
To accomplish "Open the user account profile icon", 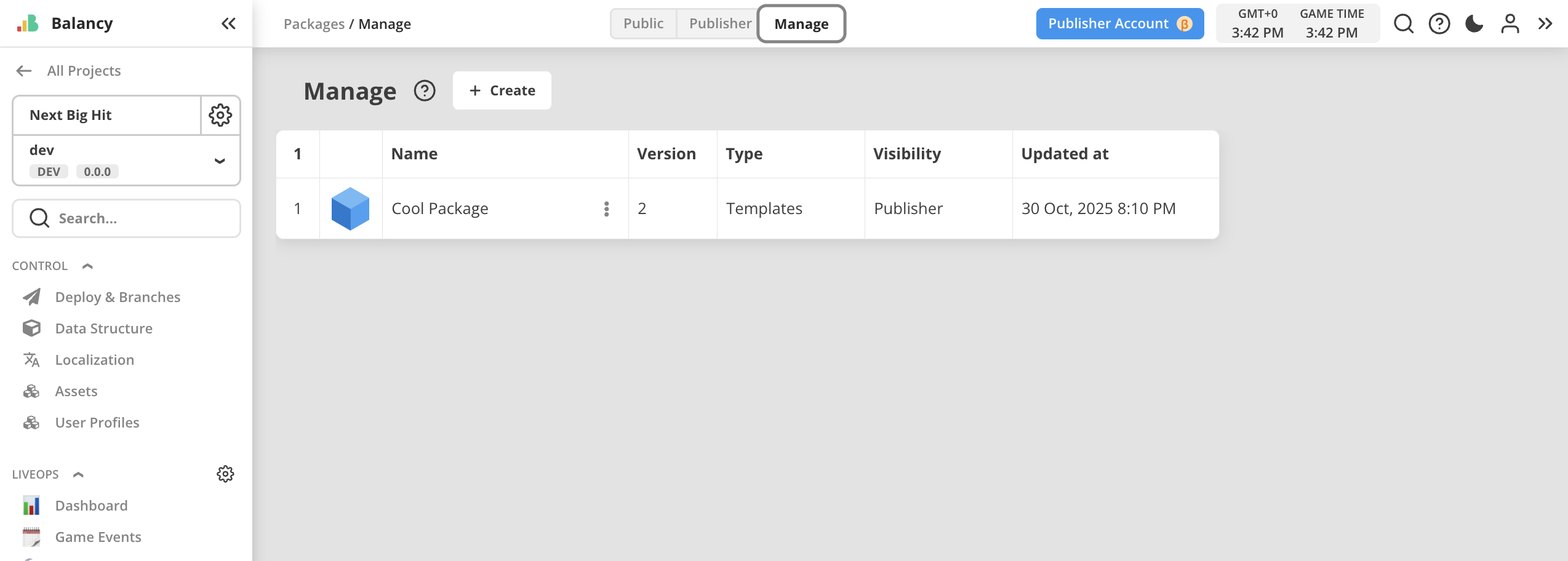I will tap(1510, 23).
